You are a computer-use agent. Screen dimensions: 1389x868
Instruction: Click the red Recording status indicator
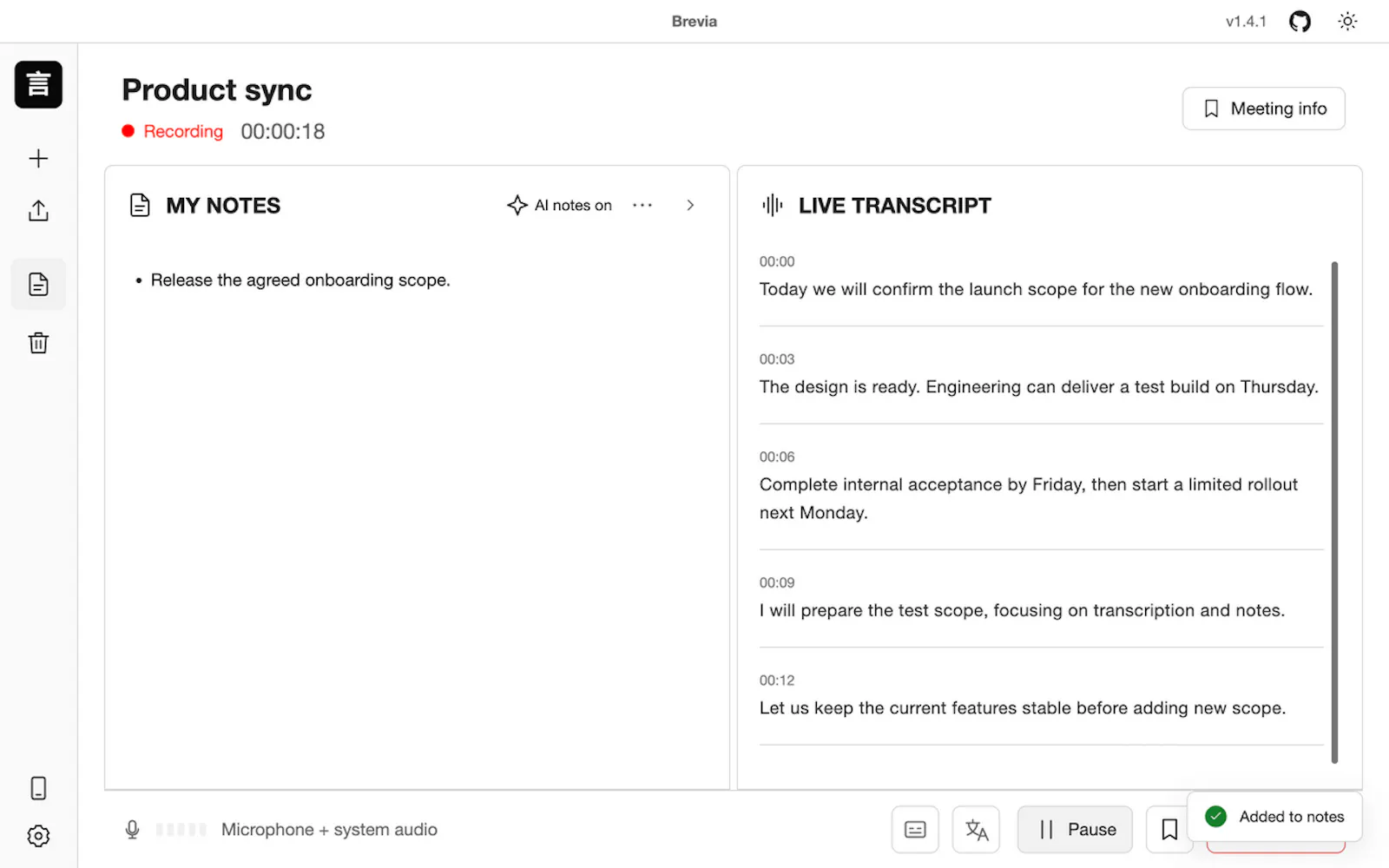pos(173,131)
